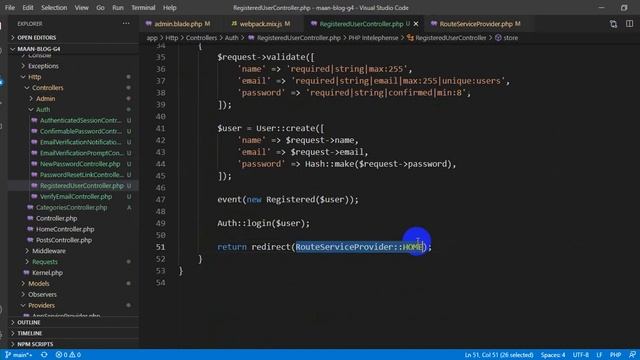Open PostsController.php file

pyautogui.click(x=64, y=240)
